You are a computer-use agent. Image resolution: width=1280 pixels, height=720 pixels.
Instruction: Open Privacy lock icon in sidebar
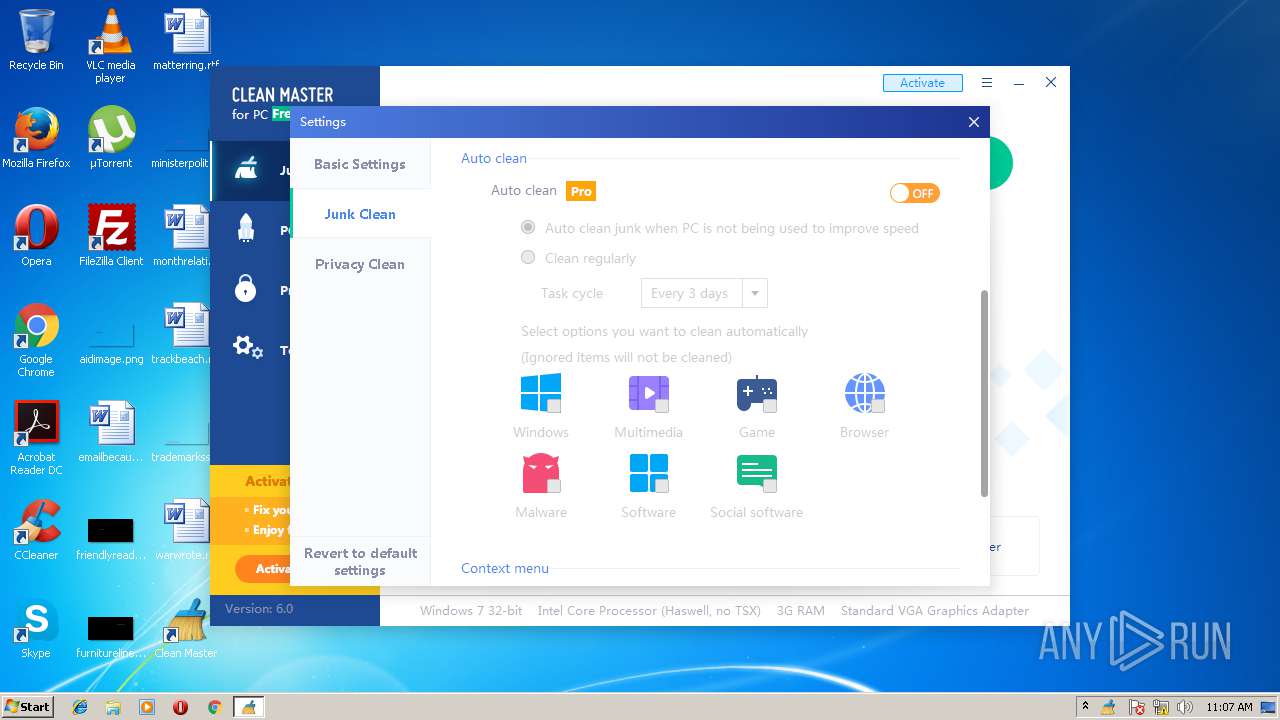(246, 289)
